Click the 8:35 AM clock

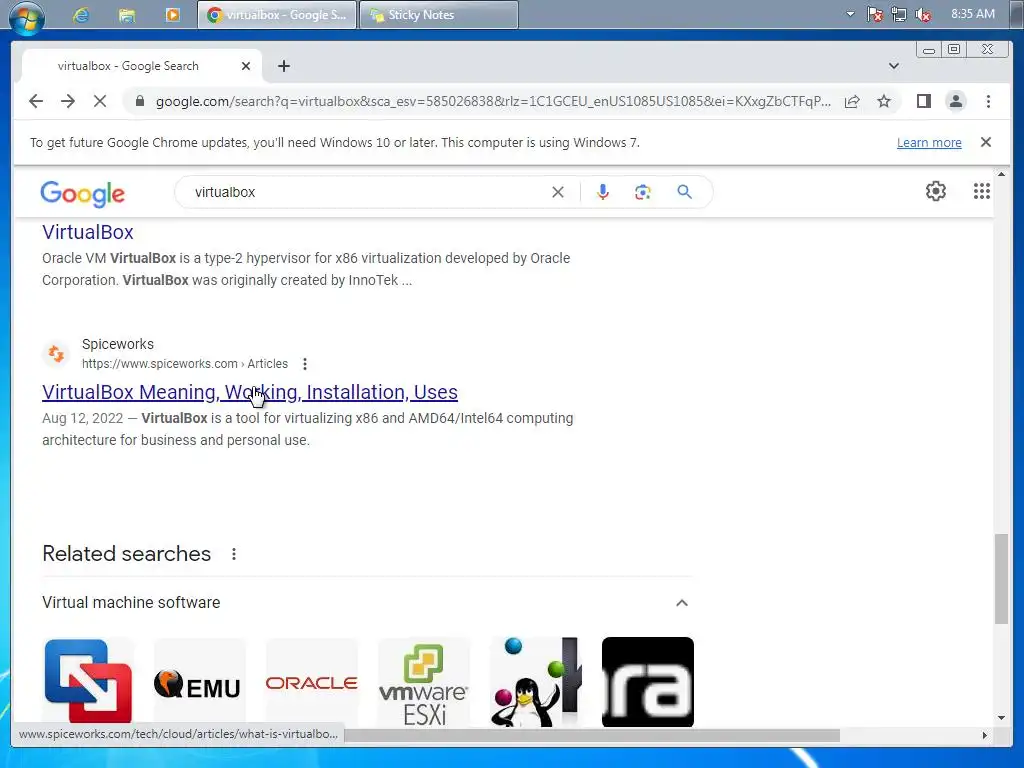click(x=972, y=14)
